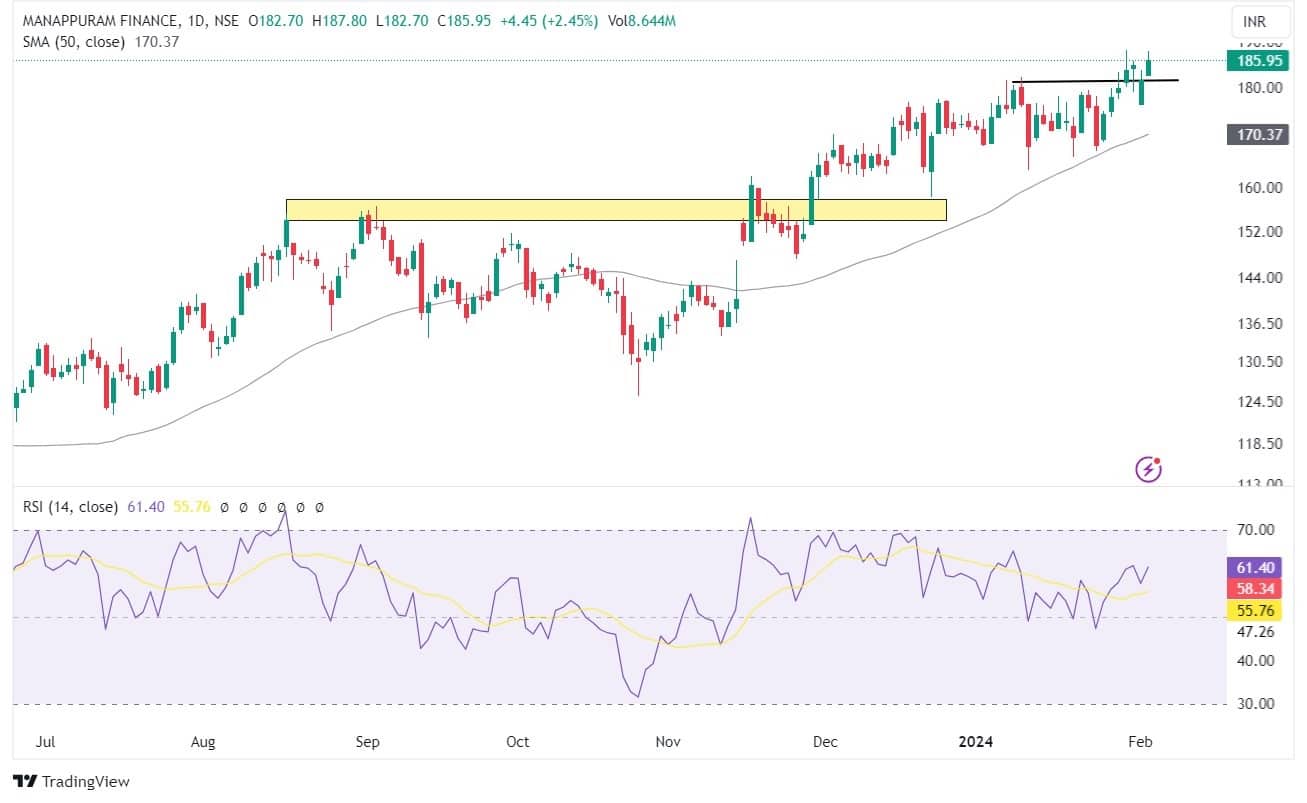Click the TradingView logo

(x=71, y=781)
